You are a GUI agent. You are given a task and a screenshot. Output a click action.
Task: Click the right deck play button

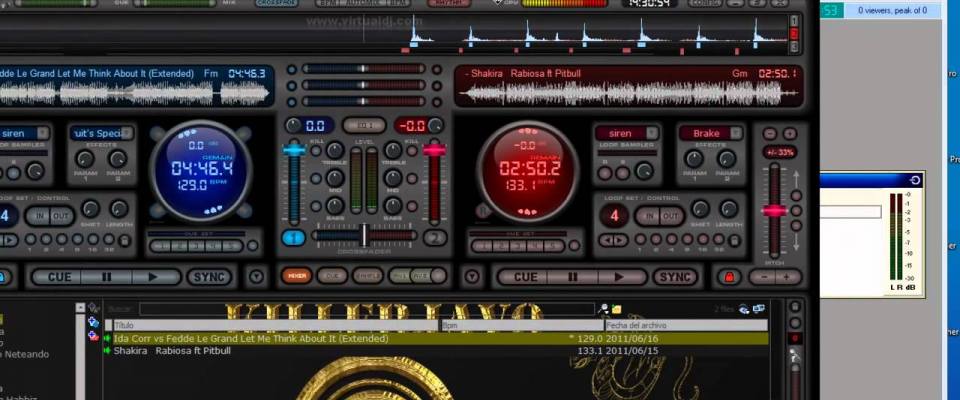(x=620, y=277)
